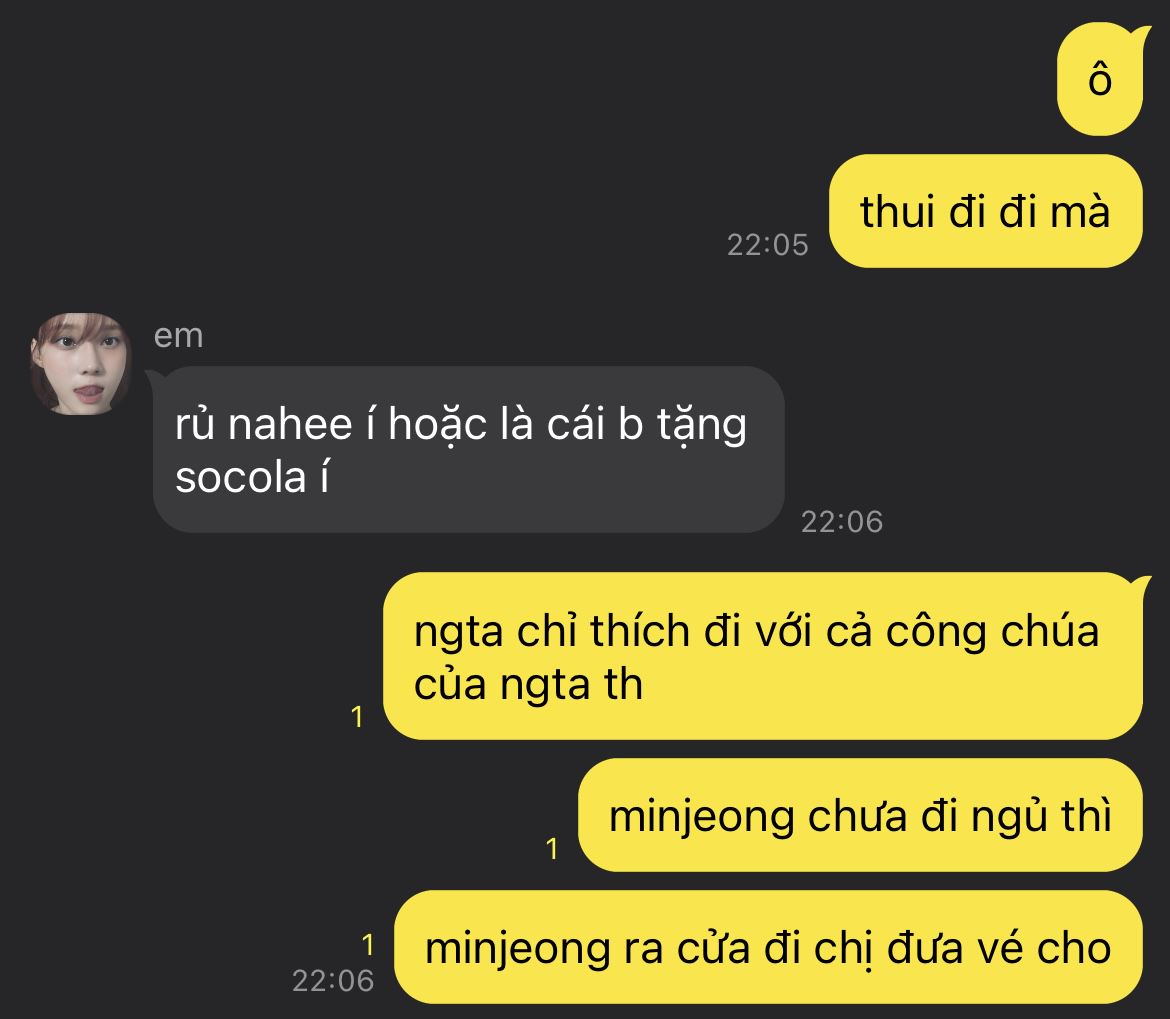
Task: Tap the word "nahee" in em's message
Action: [290, 424]
